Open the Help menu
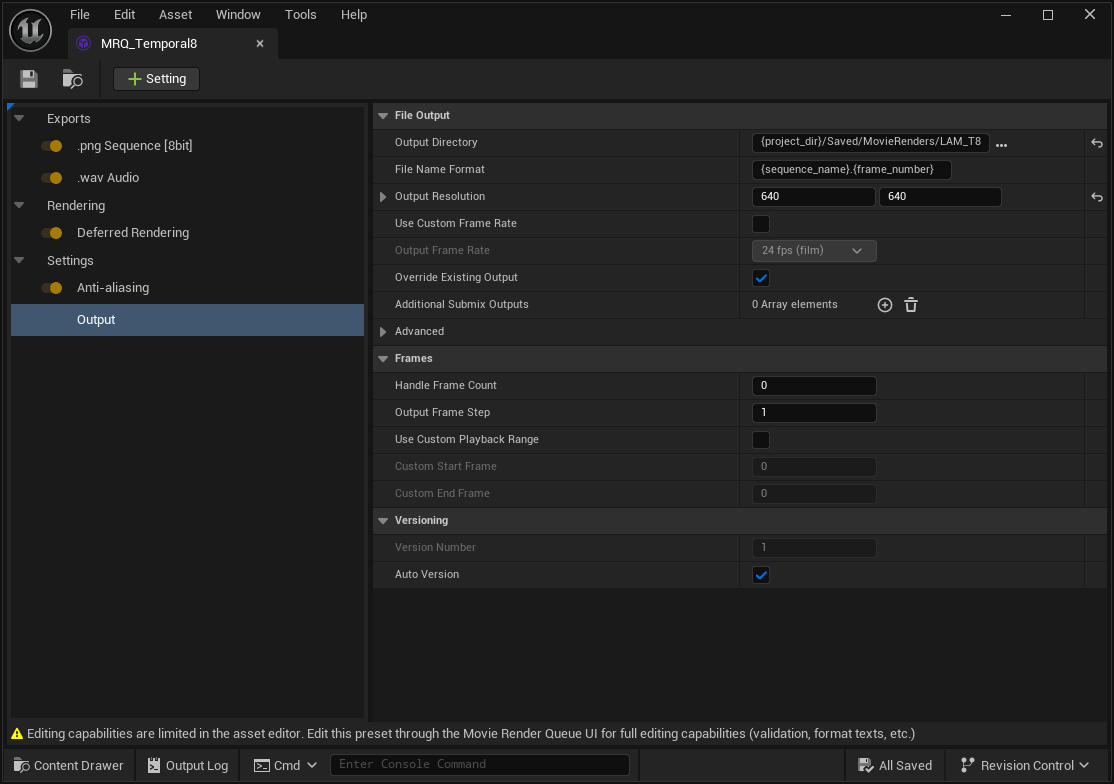Screen dimensions: 1114x784 click(354, 14)
